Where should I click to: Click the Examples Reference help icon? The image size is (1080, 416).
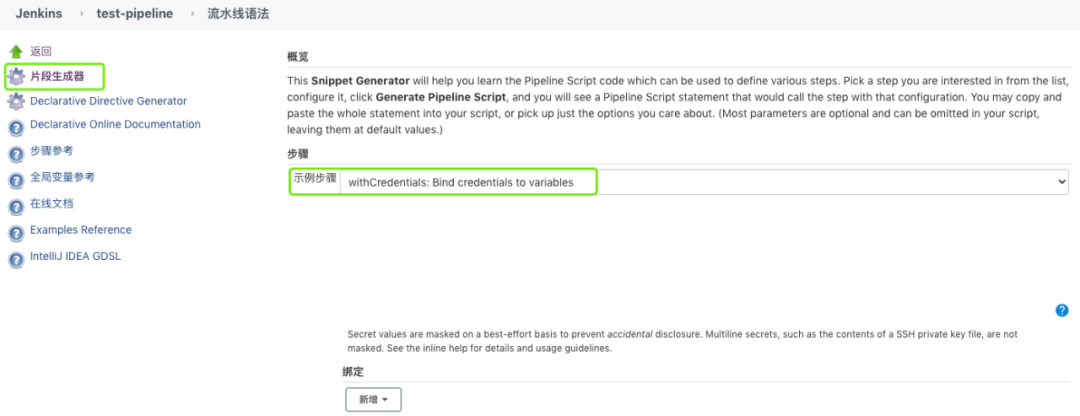tap(16, 232)
